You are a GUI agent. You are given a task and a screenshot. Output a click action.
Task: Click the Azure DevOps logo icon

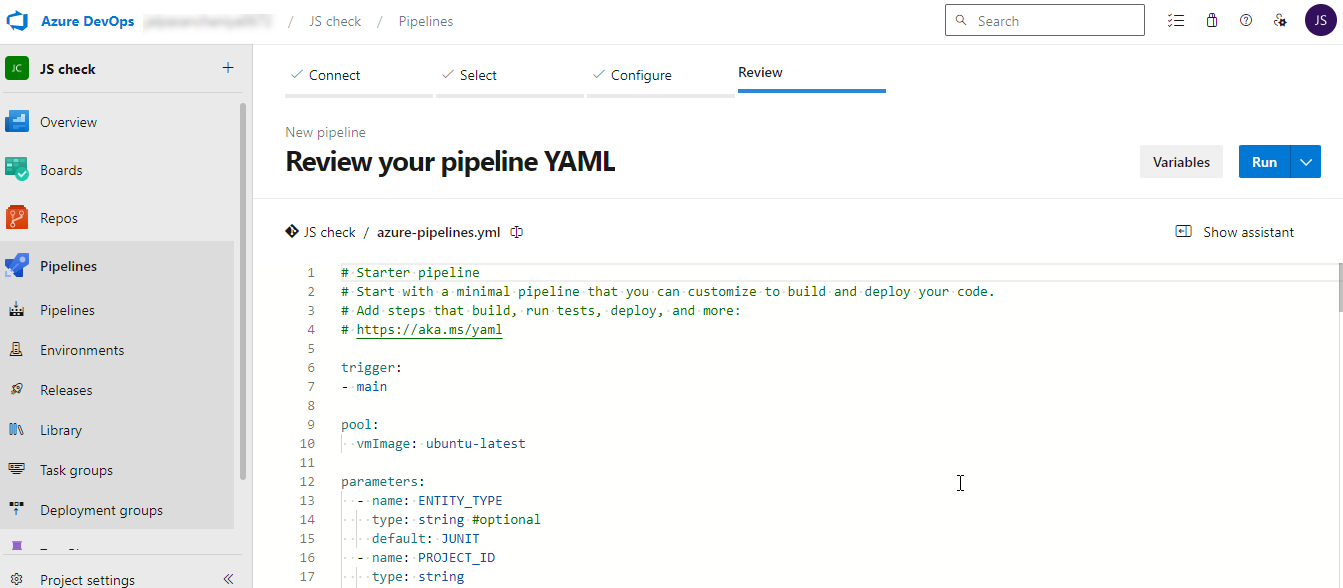pyautogui.click(x=18, y=21)
